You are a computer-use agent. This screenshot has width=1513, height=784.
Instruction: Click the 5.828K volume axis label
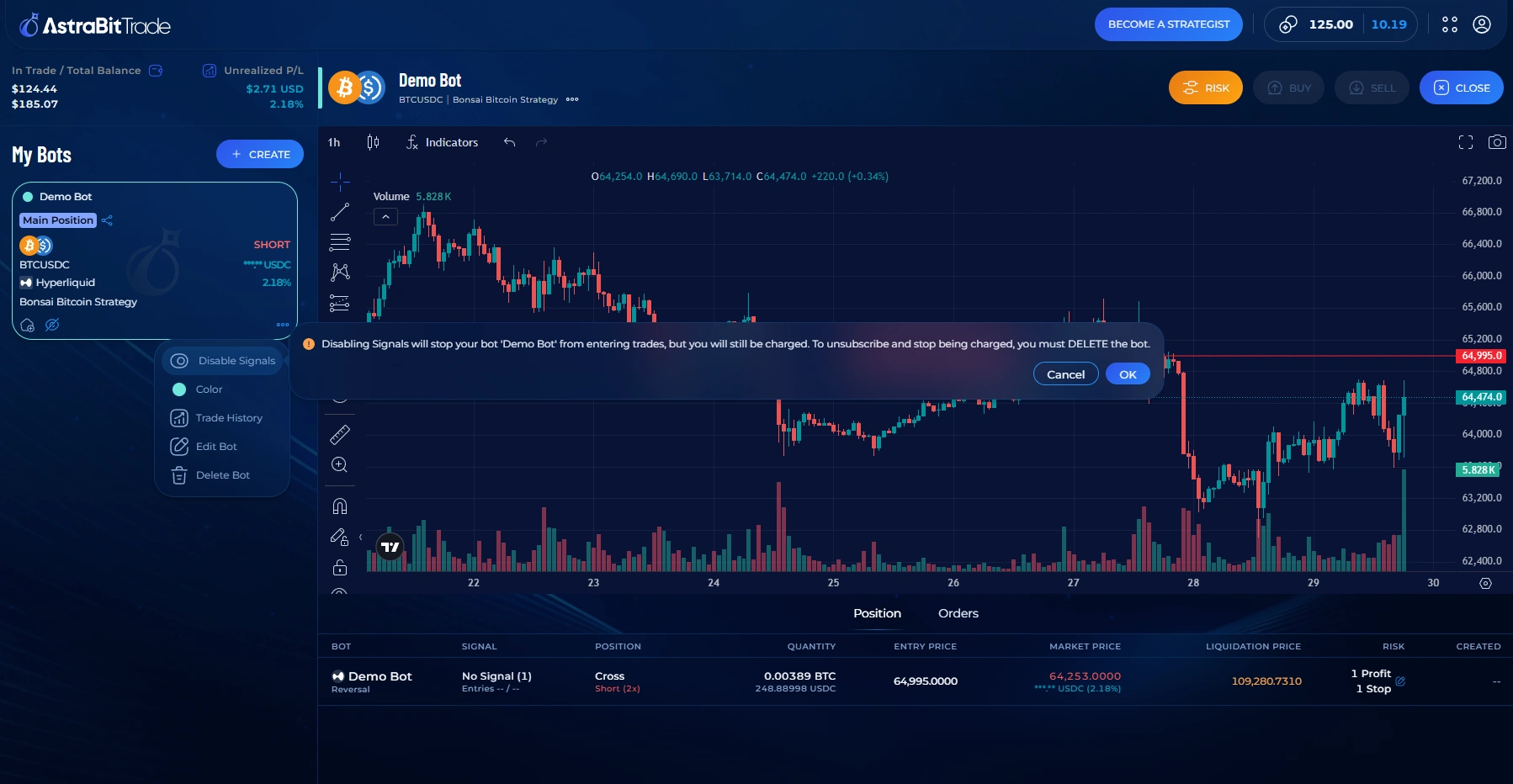(x=1478, y=470)
